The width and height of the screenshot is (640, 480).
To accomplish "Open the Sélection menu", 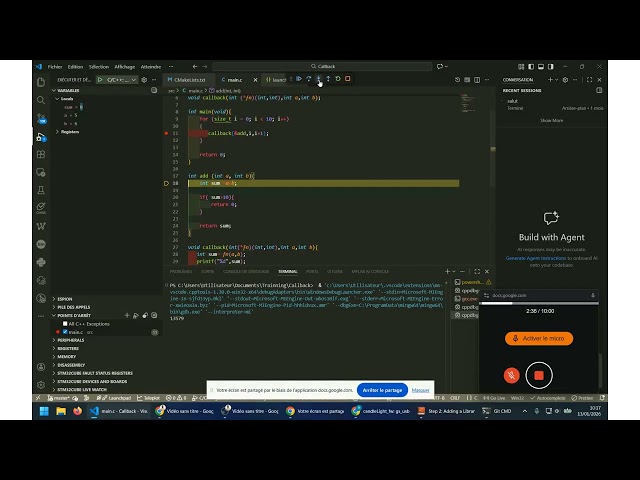I will [99, 67].
